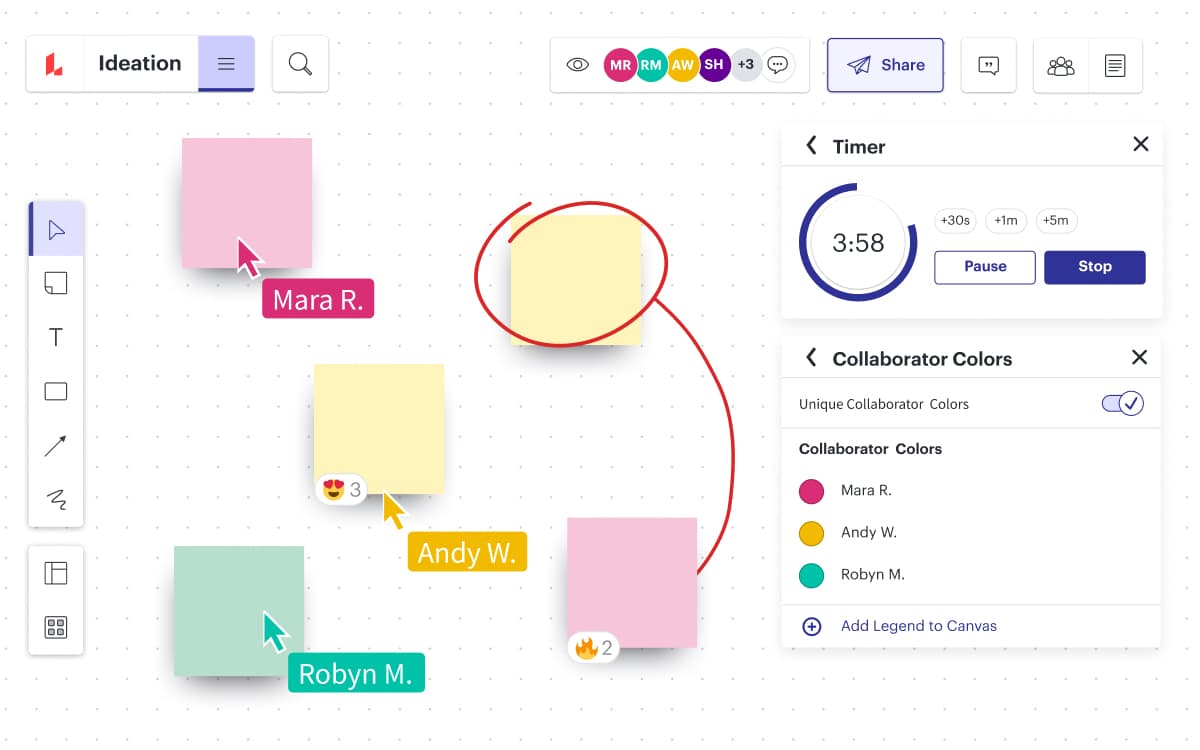Click Add Legend to Canvas

tap(919, 626)
